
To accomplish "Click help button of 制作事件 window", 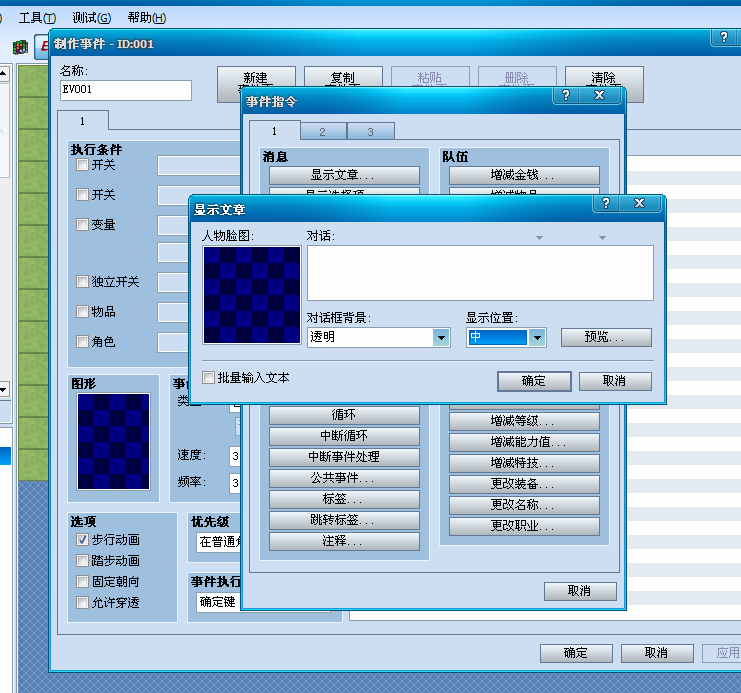I will click(x=724, y=37).
